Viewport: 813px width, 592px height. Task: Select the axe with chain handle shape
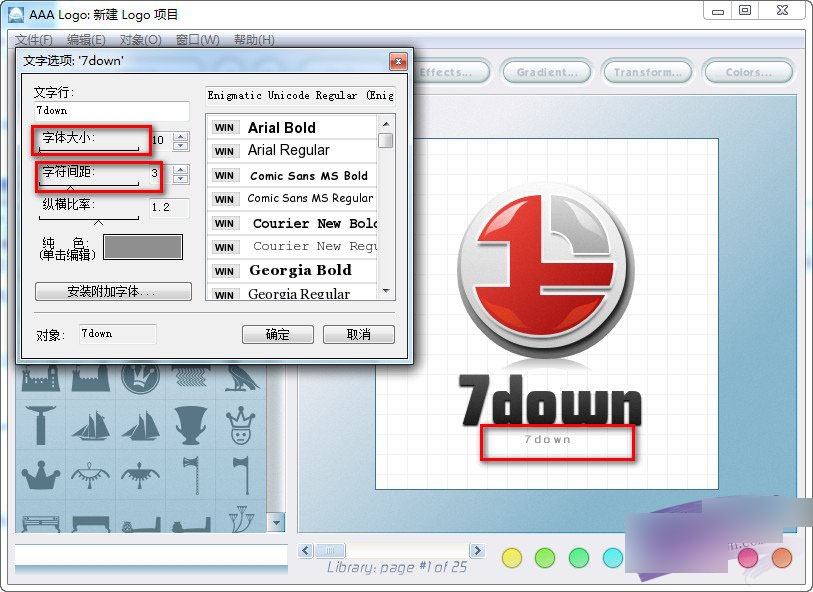coord(192,475)
